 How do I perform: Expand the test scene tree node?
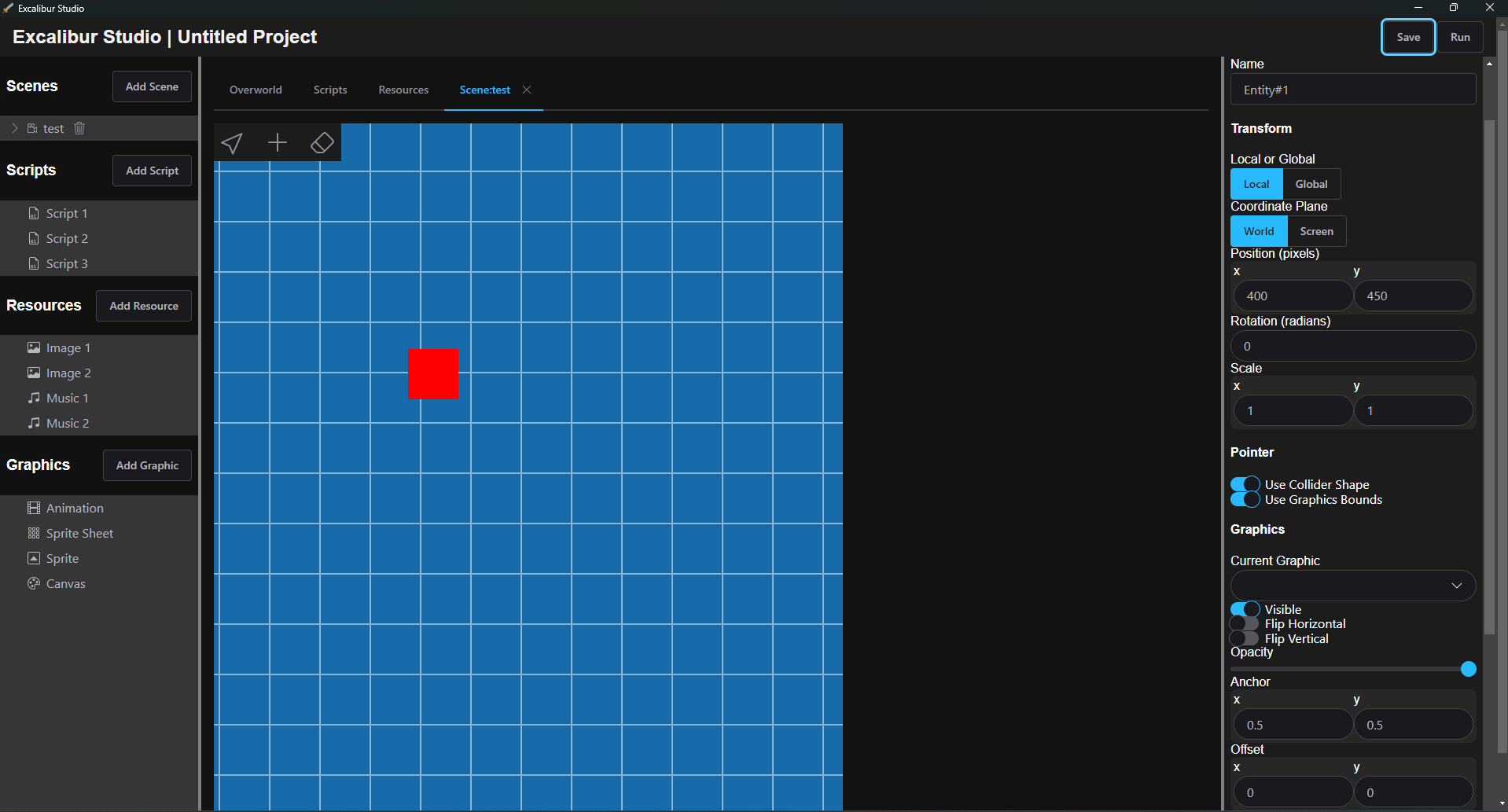(15, 128)
